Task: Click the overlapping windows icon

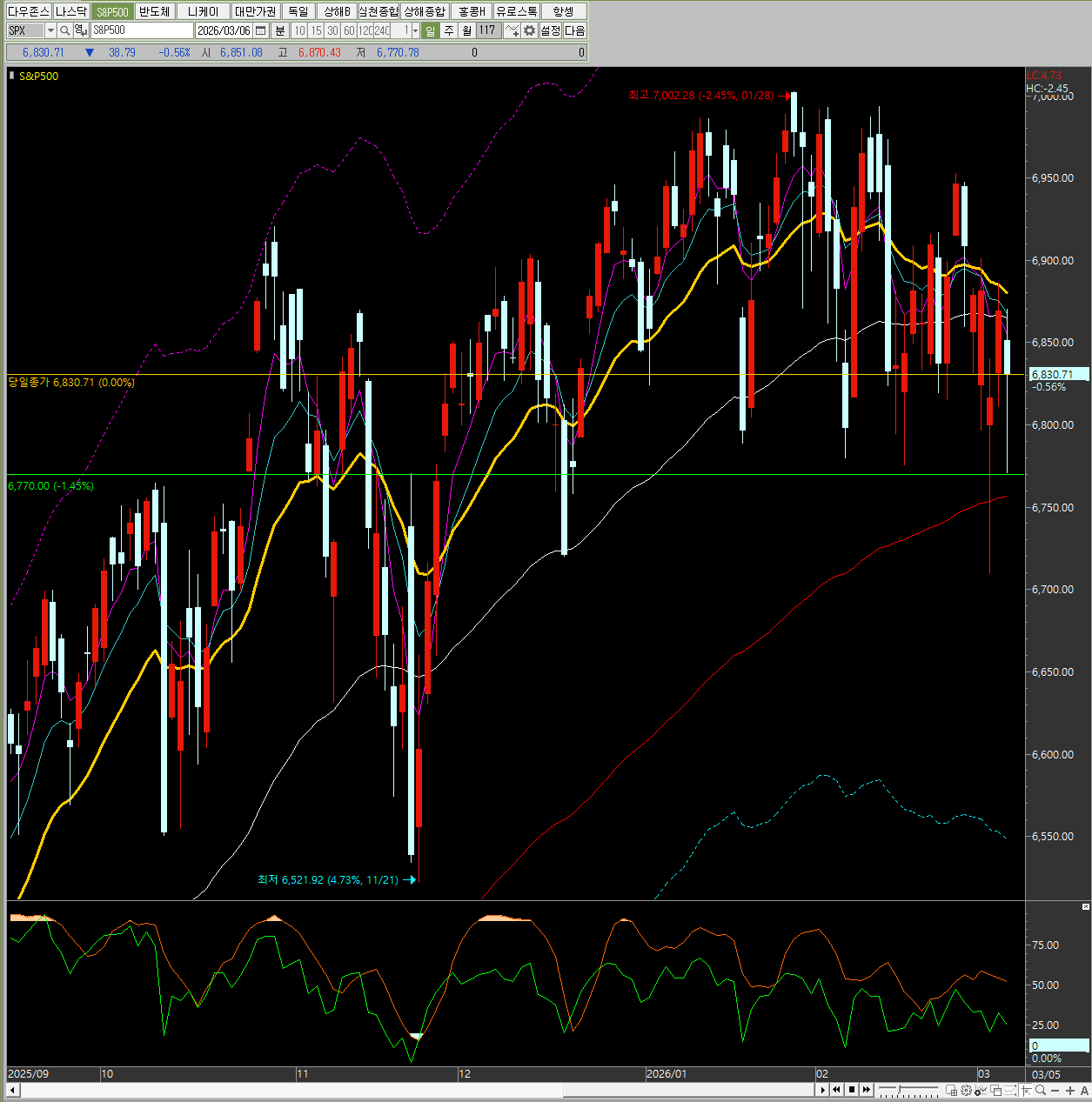Action: point(996,1090)
